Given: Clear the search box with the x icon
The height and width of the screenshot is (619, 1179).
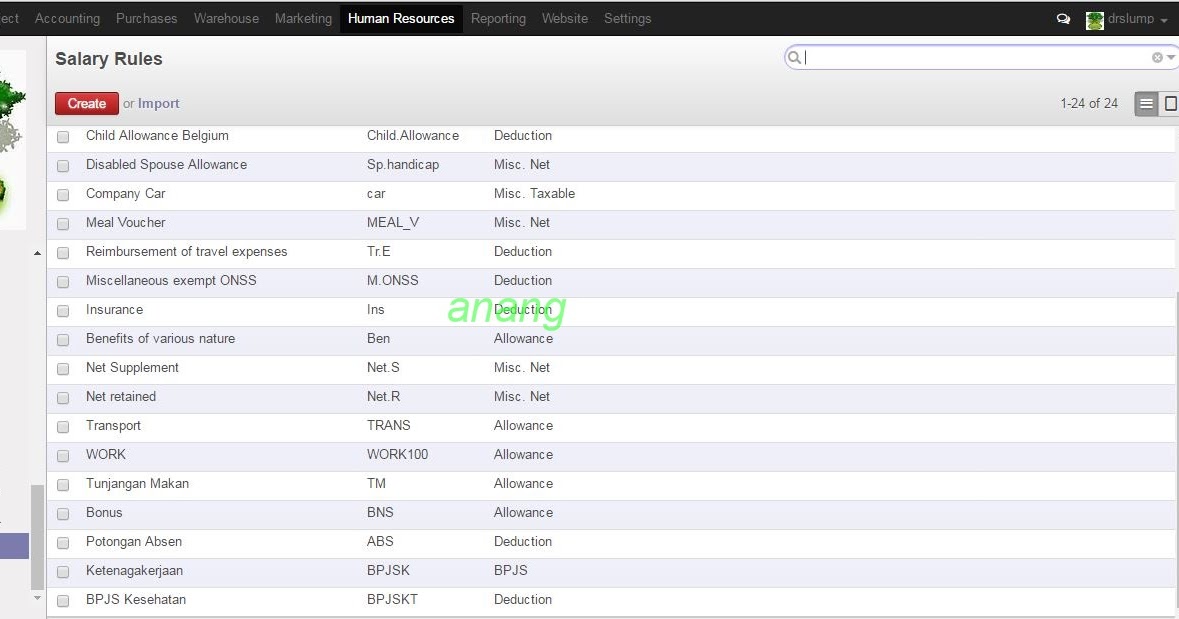Looking at the screenshot, I should point(1156,57).
